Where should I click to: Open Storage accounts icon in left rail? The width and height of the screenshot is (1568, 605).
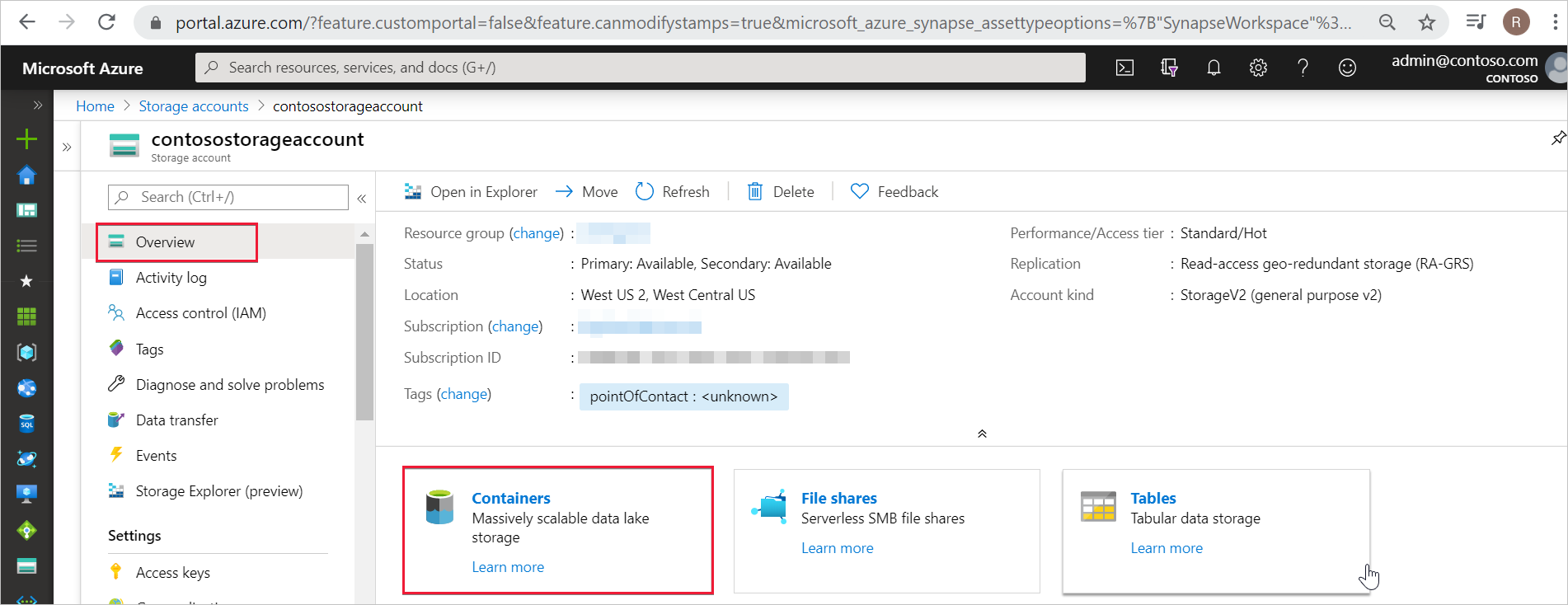(26, 565)
